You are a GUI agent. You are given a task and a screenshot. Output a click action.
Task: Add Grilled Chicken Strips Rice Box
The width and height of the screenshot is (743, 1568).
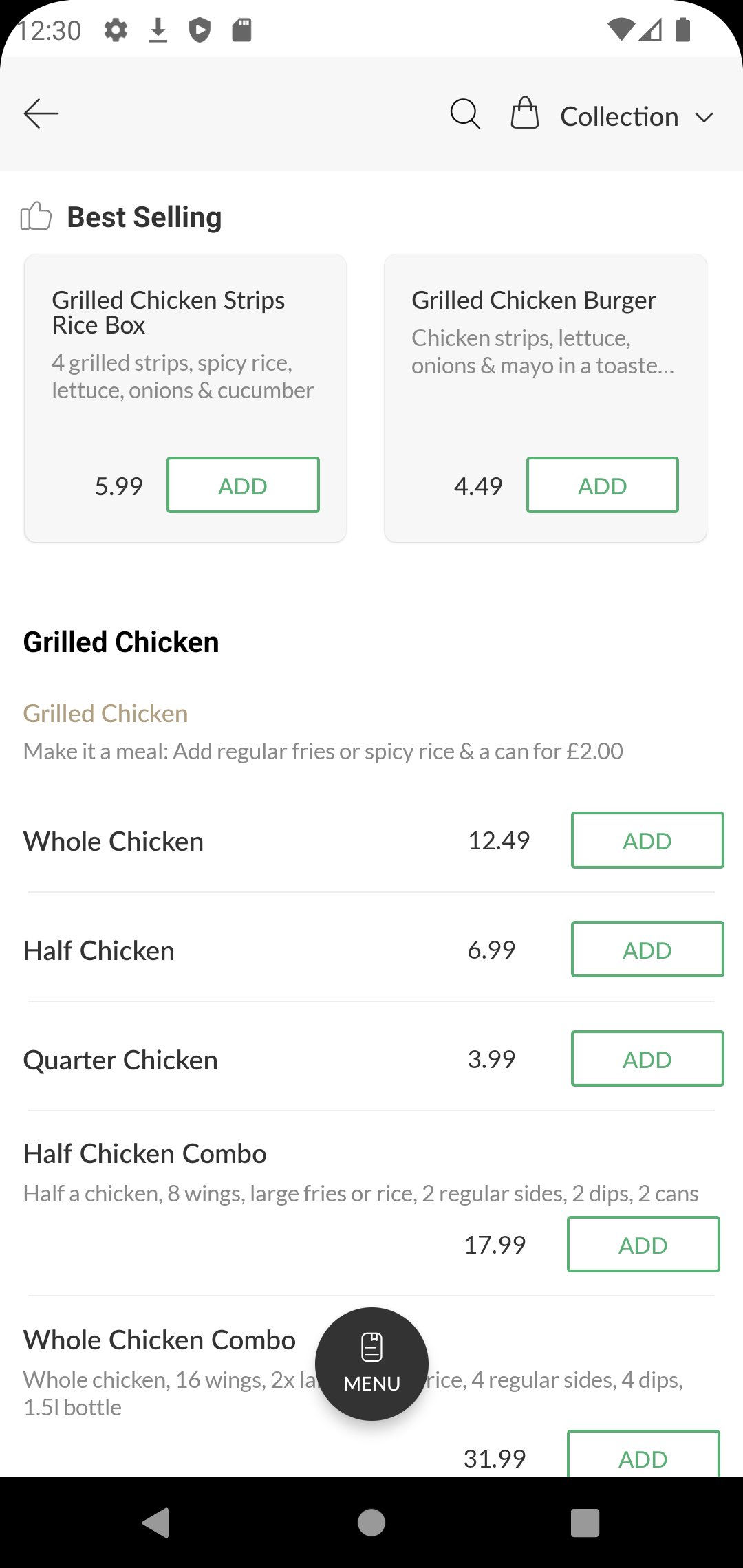[x=243, y=486]
